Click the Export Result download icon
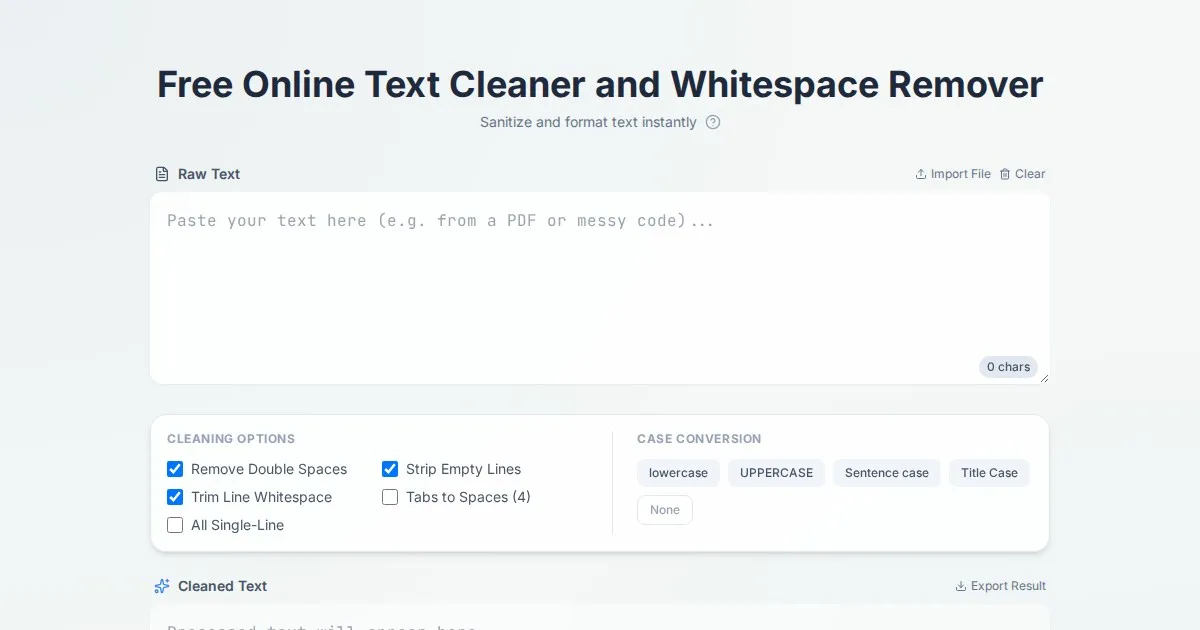This screenshot has height=630, width=1200. click(961, 586)
